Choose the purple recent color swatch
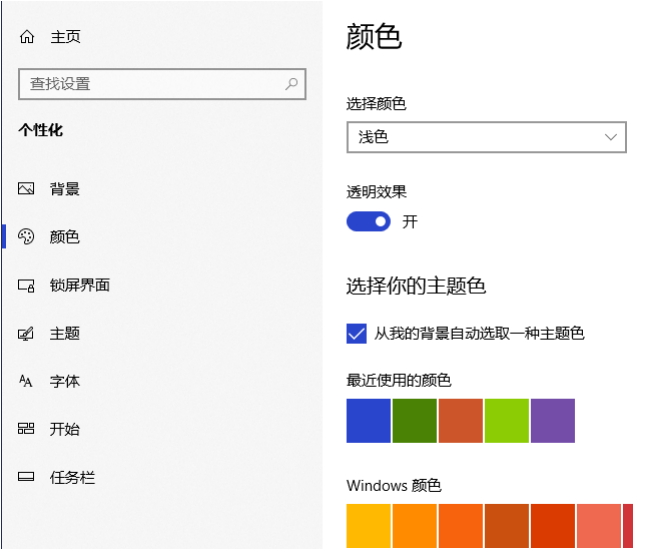The image size is (645, 549). pos(552,420)
